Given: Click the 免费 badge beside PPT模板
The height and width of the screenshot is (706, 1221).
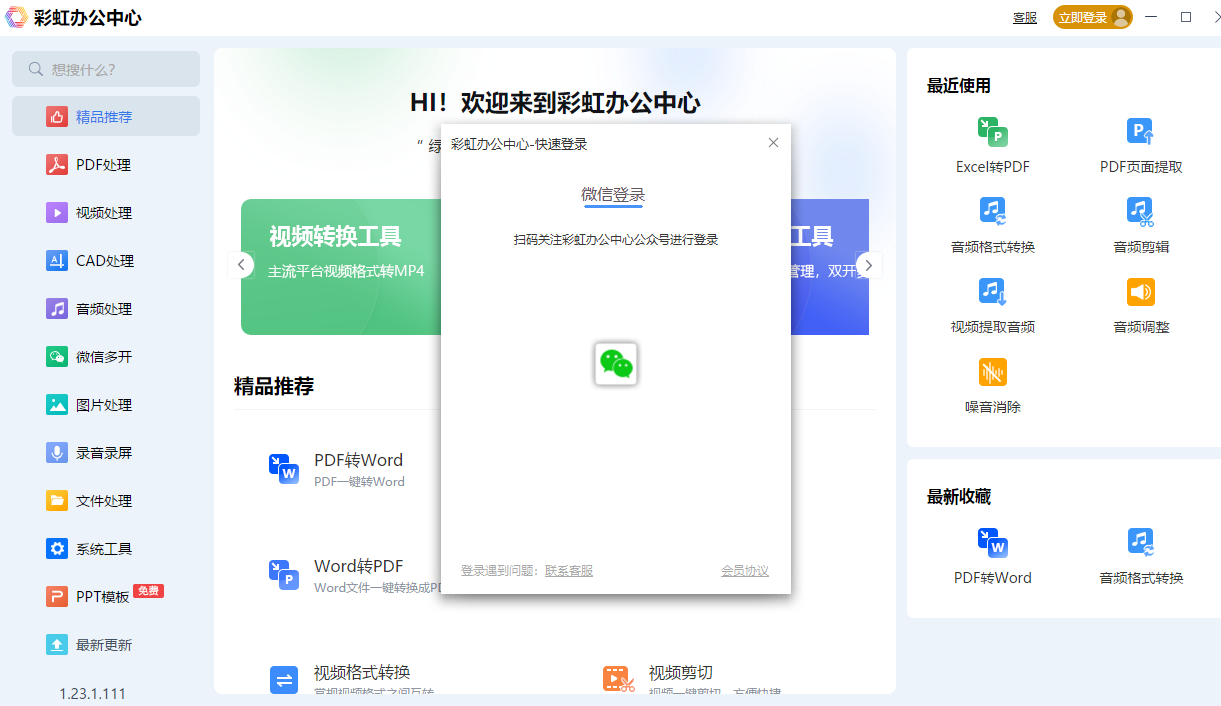Looking at the screenshot, I should [148, 591].
